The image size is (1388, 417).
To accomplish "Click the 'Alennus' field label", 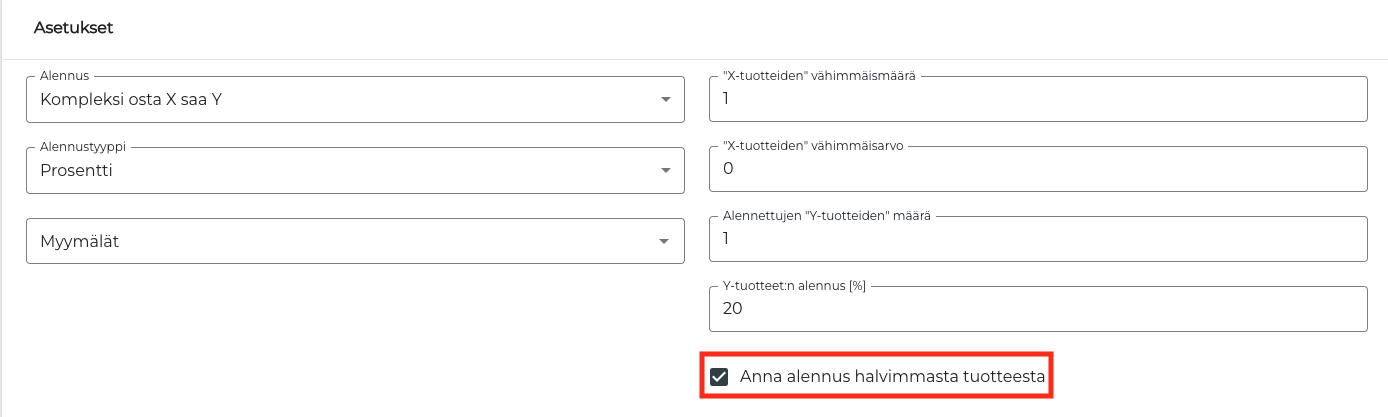I will point(64,75).
